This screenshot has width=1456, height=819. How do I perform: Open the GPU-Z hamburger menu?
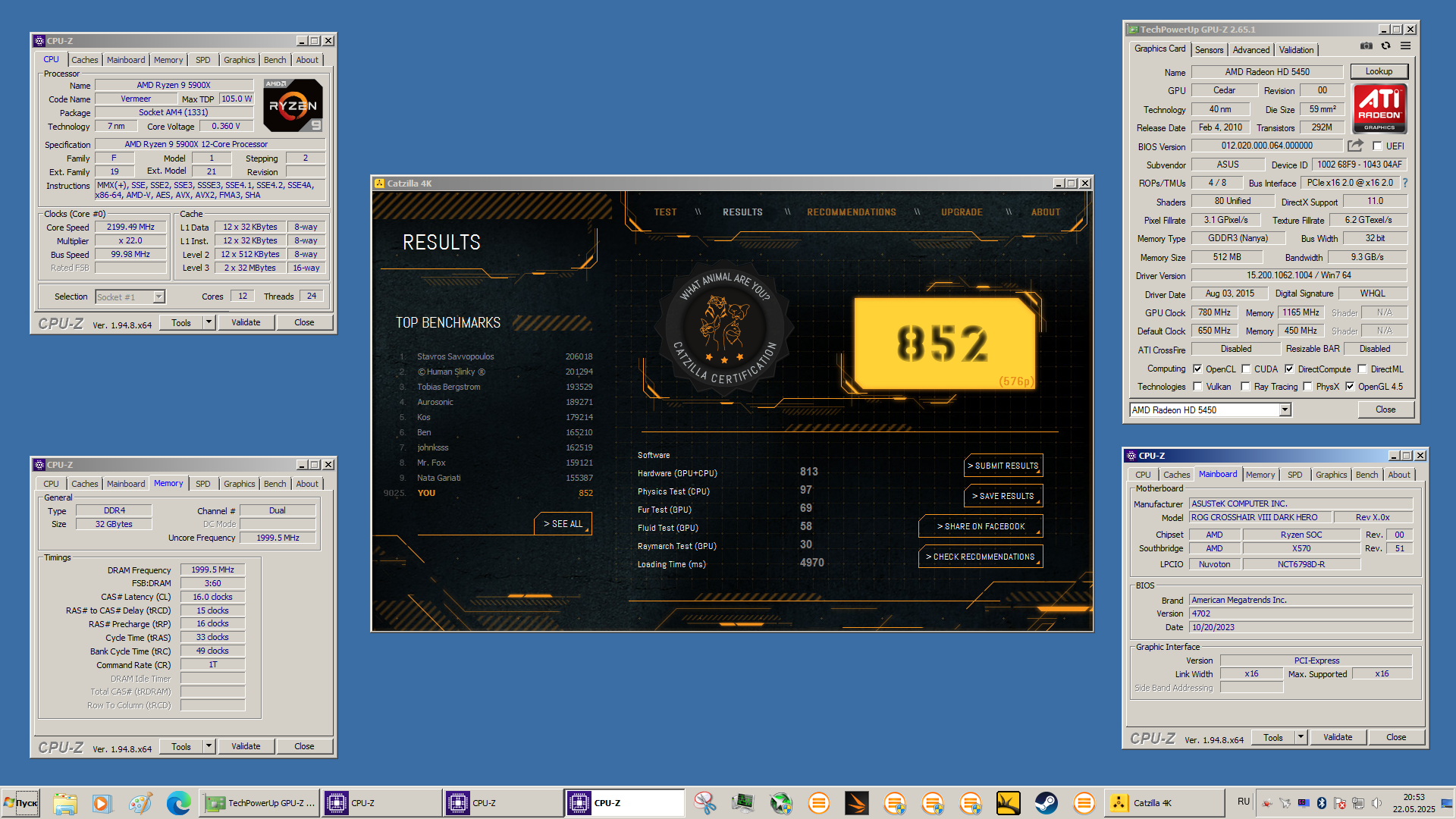[x=1405, y=46]
